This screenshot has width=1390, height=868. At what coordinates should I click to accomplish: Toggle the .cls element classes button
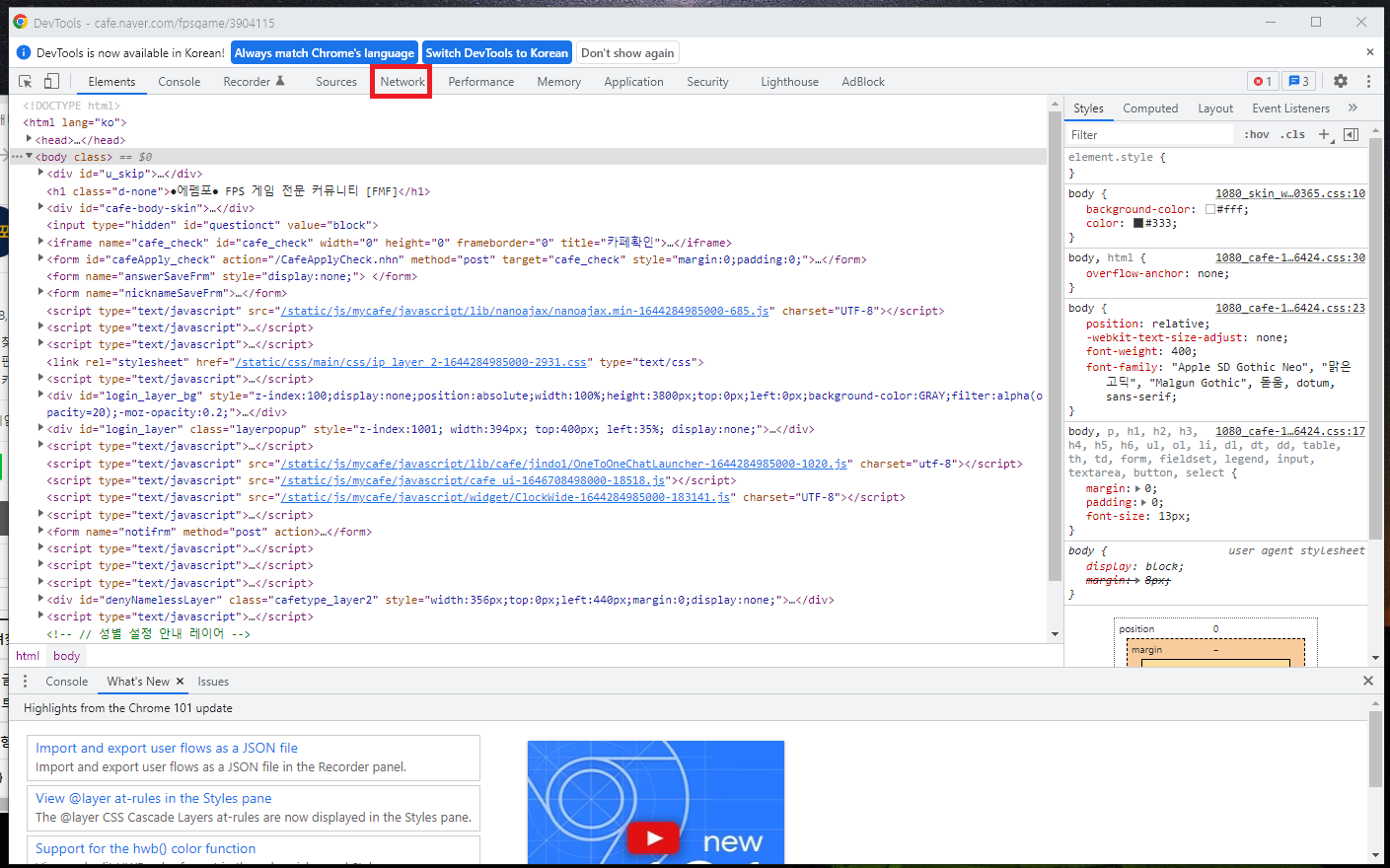1292,134
